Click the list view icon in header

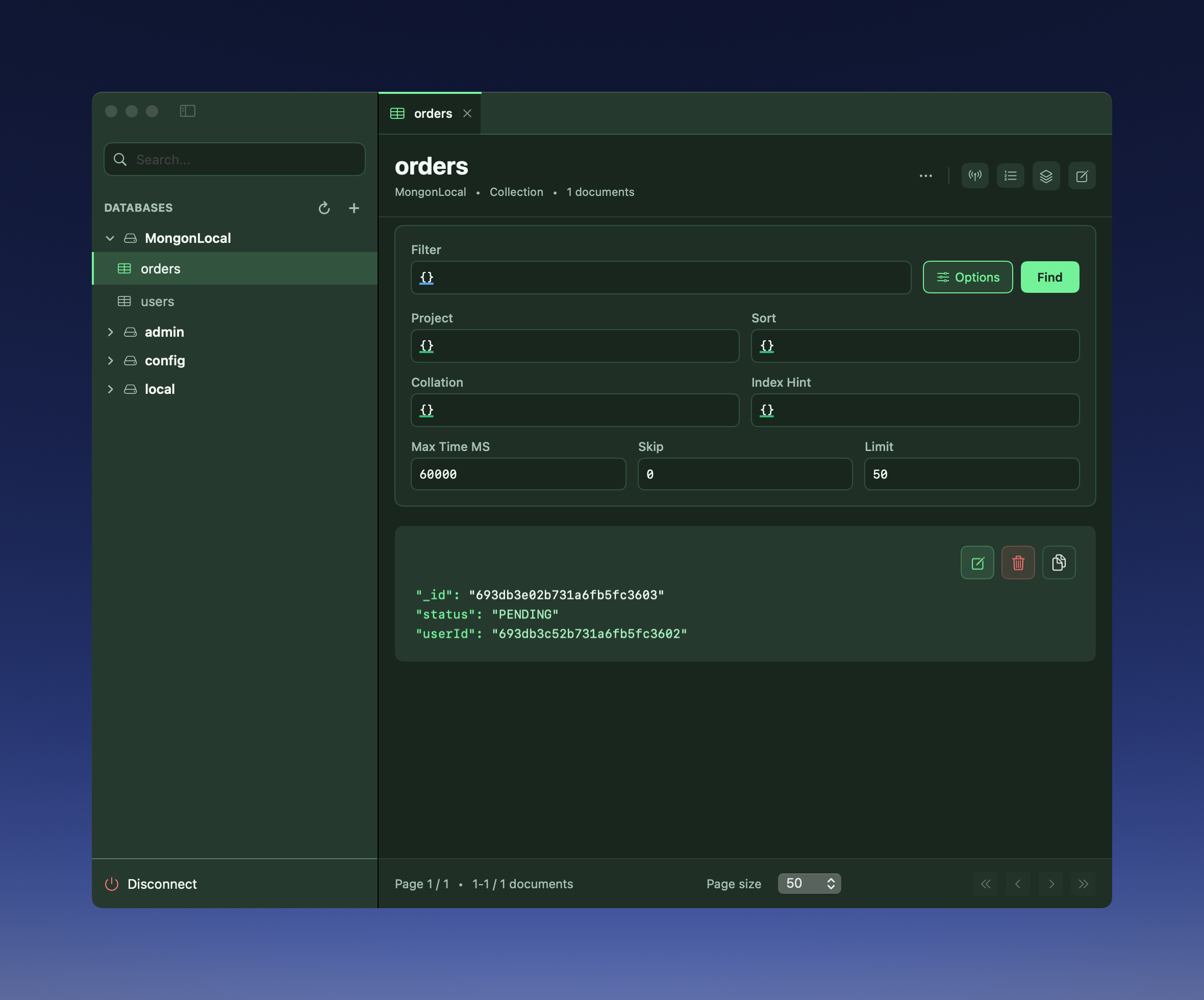pyautogui.click(x=1010, y=176)
